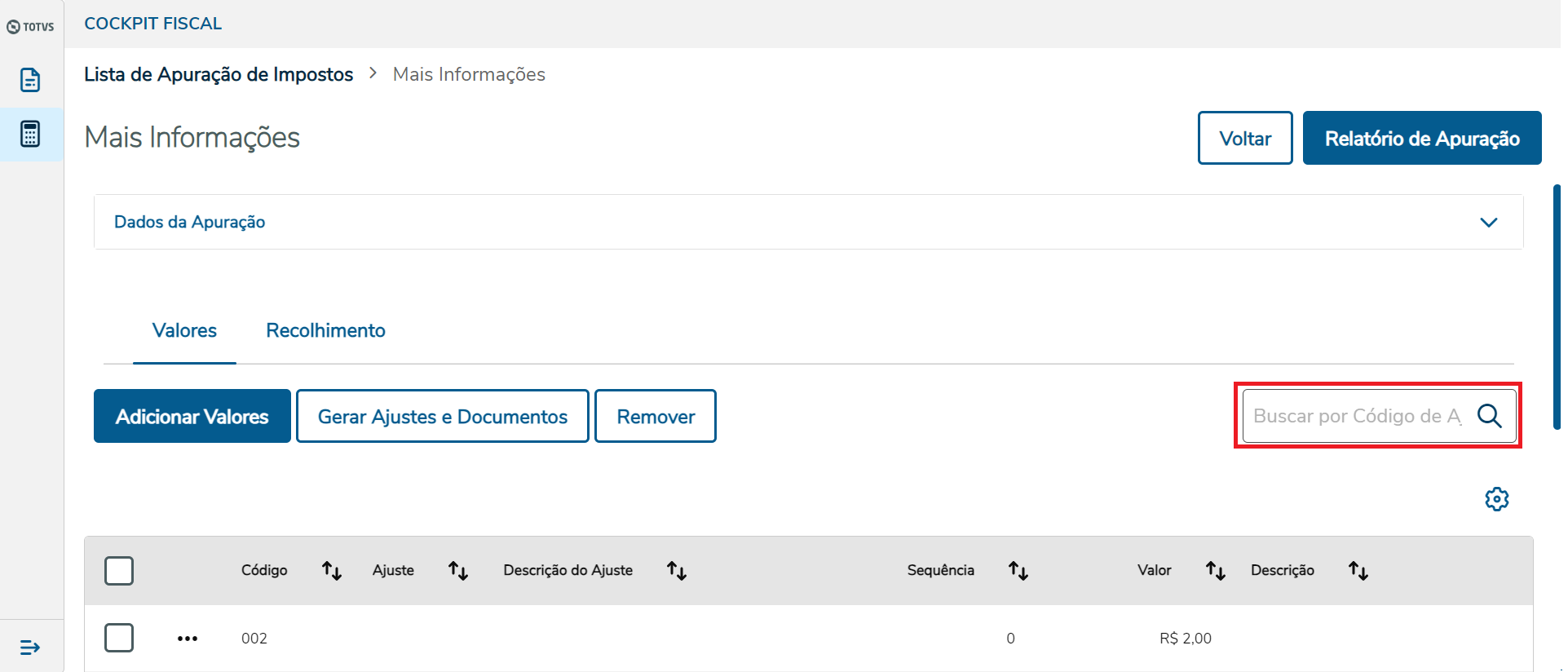Click the Adicionar Valores button

(192, 416)
